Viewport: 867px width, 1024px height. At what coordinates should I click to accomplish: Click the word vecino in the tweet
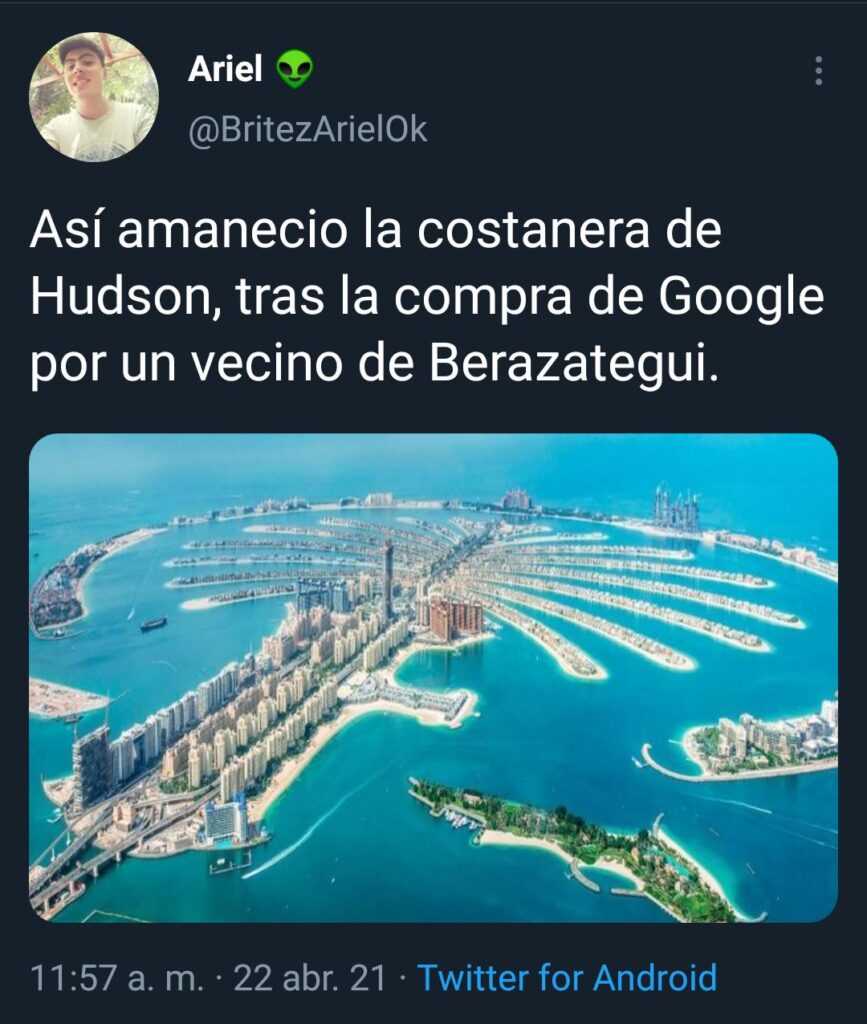pyautogui.click(x=266, y=364)
